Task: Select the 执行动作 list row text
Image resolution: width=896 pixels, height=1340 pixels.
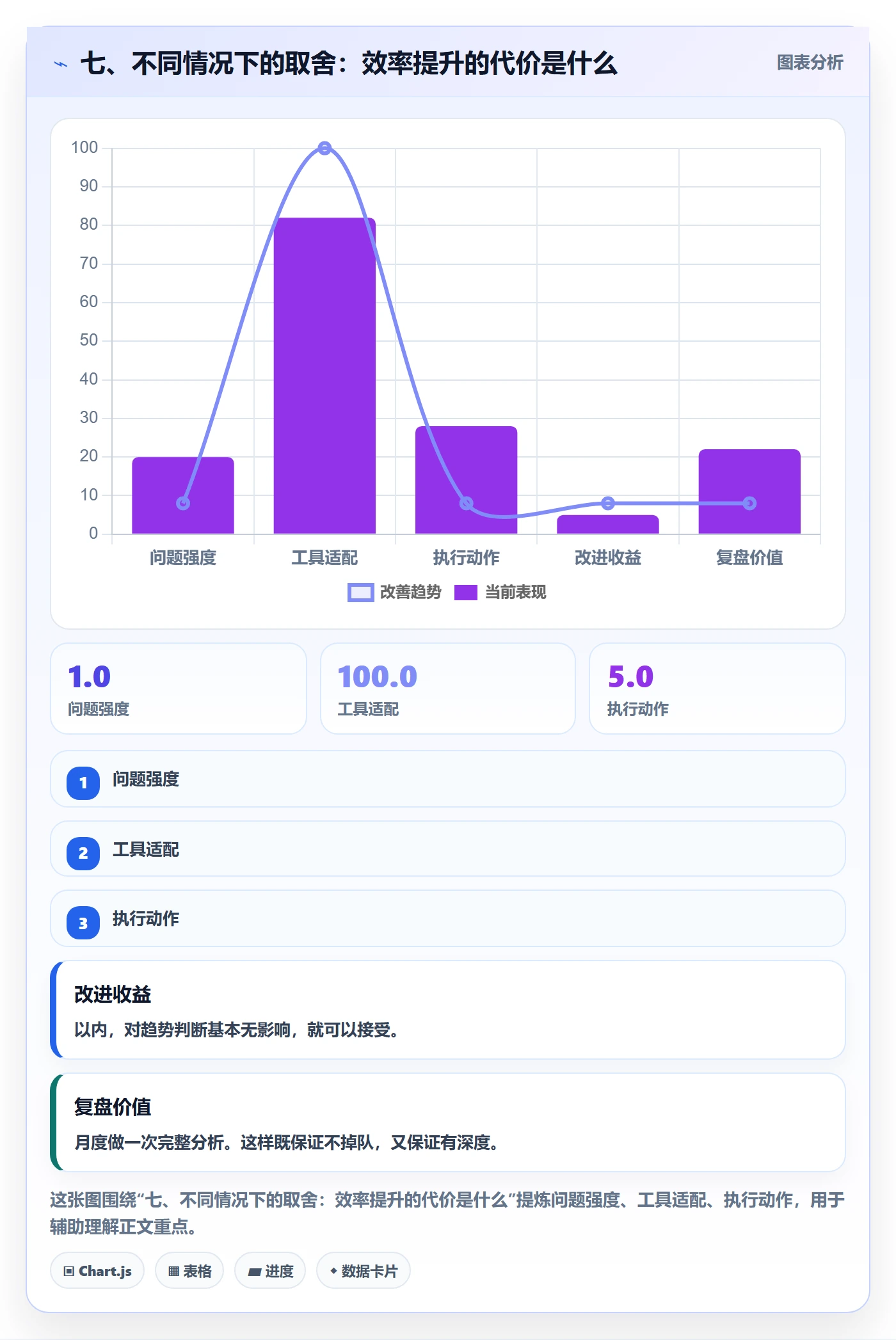Action: pyautogui.click(x=146, y=919)
